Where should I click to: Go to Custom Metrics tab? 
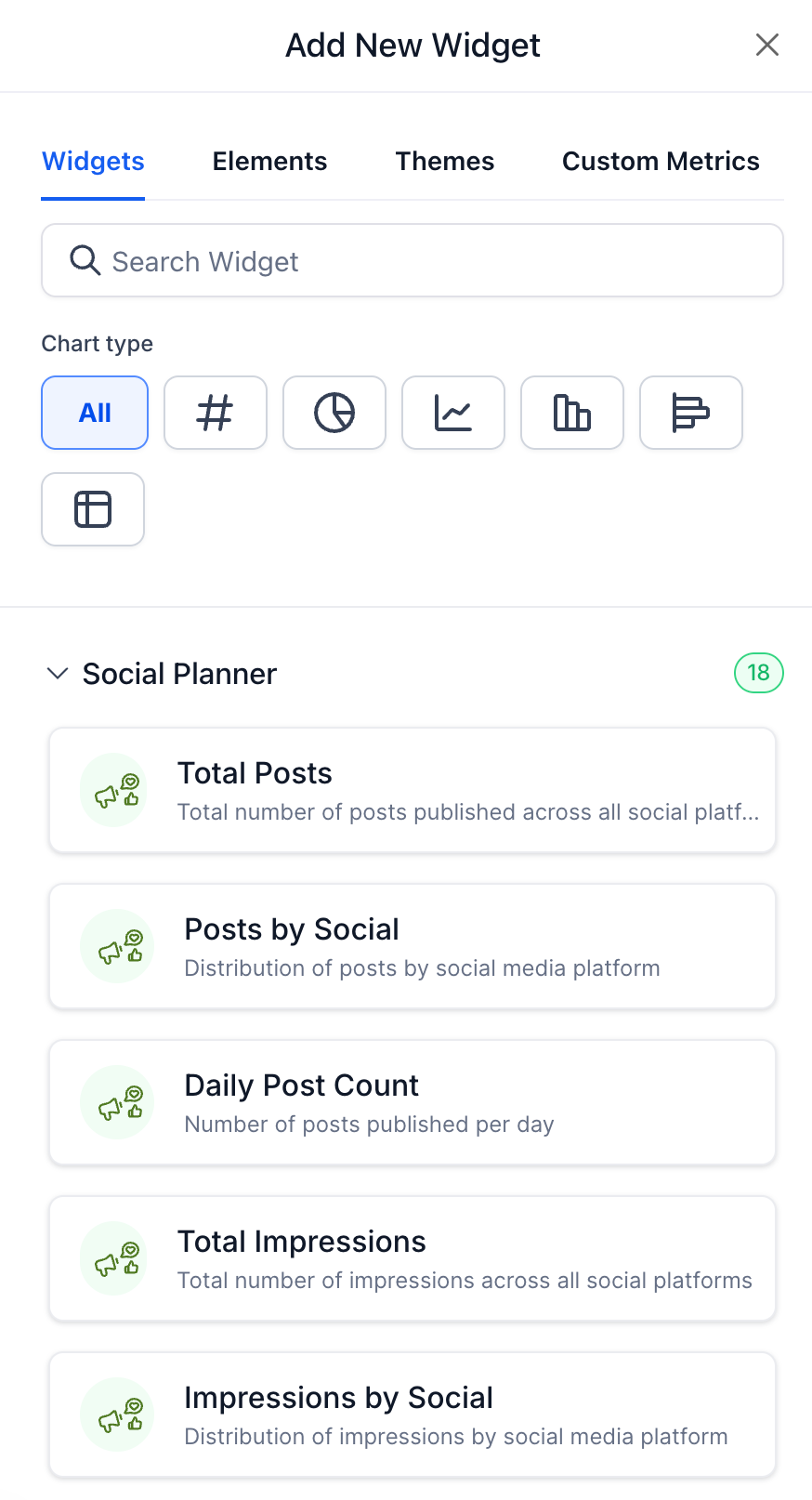tap(661, 162)
